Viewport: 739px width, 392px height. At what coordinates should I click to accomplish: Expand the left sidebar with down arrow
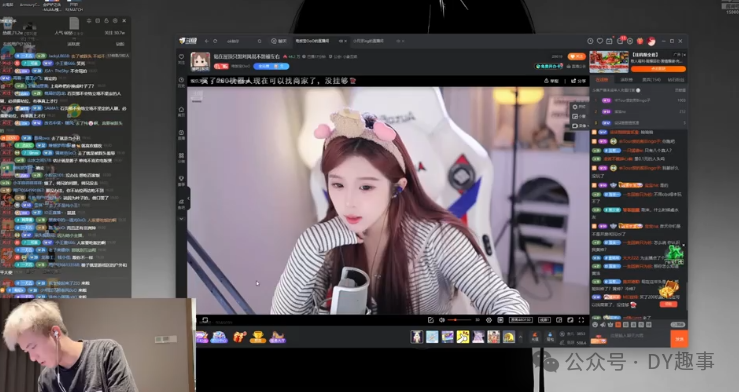pyautogui.click(x=181, y=219)
